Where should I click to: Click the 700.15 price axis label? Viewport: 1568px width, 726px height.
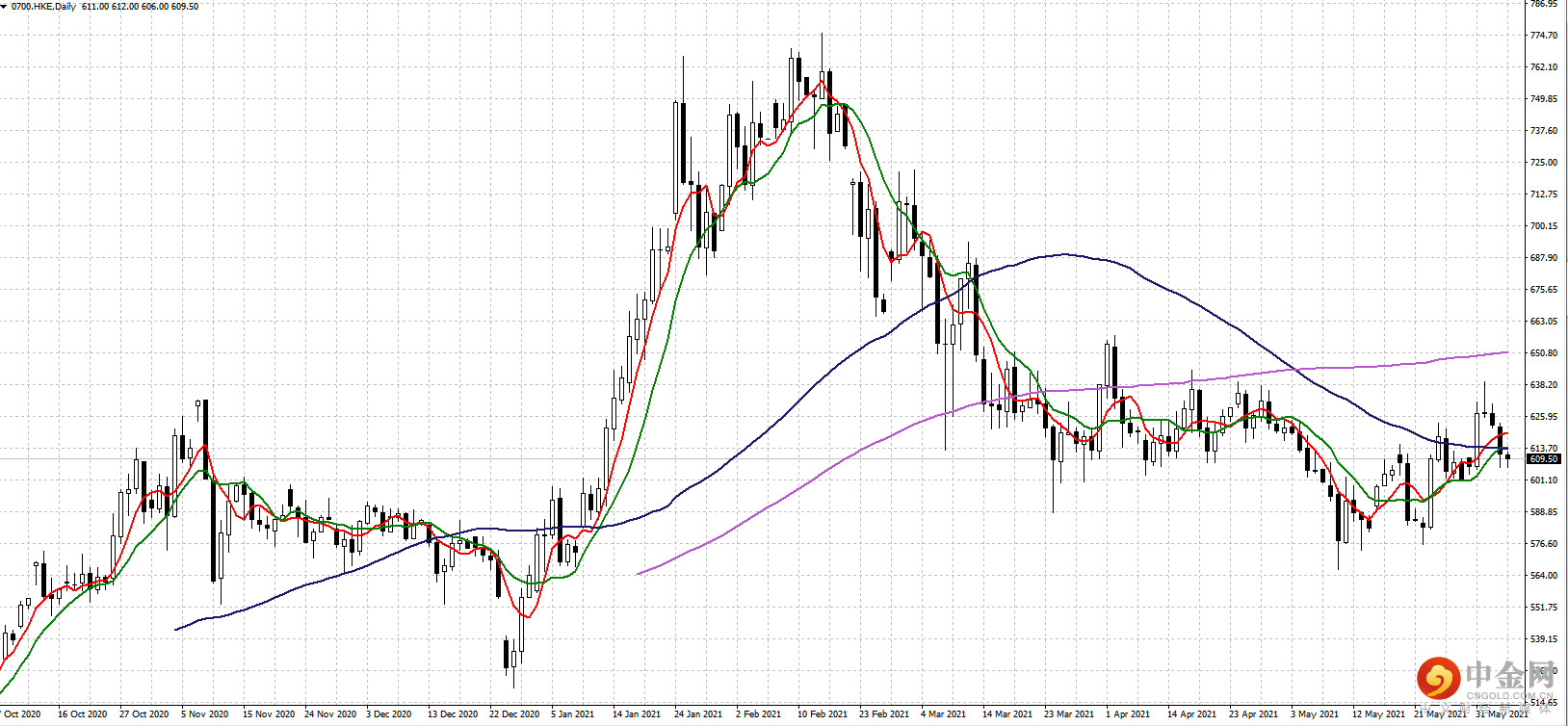(1544, 226)
